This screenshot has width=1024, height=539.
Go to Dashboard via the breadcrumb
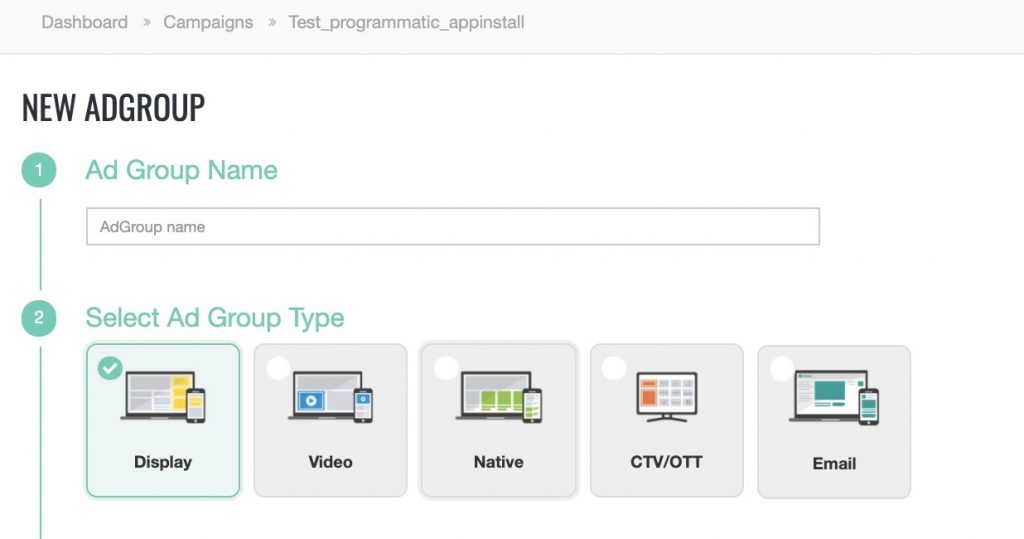pos(84,22)
